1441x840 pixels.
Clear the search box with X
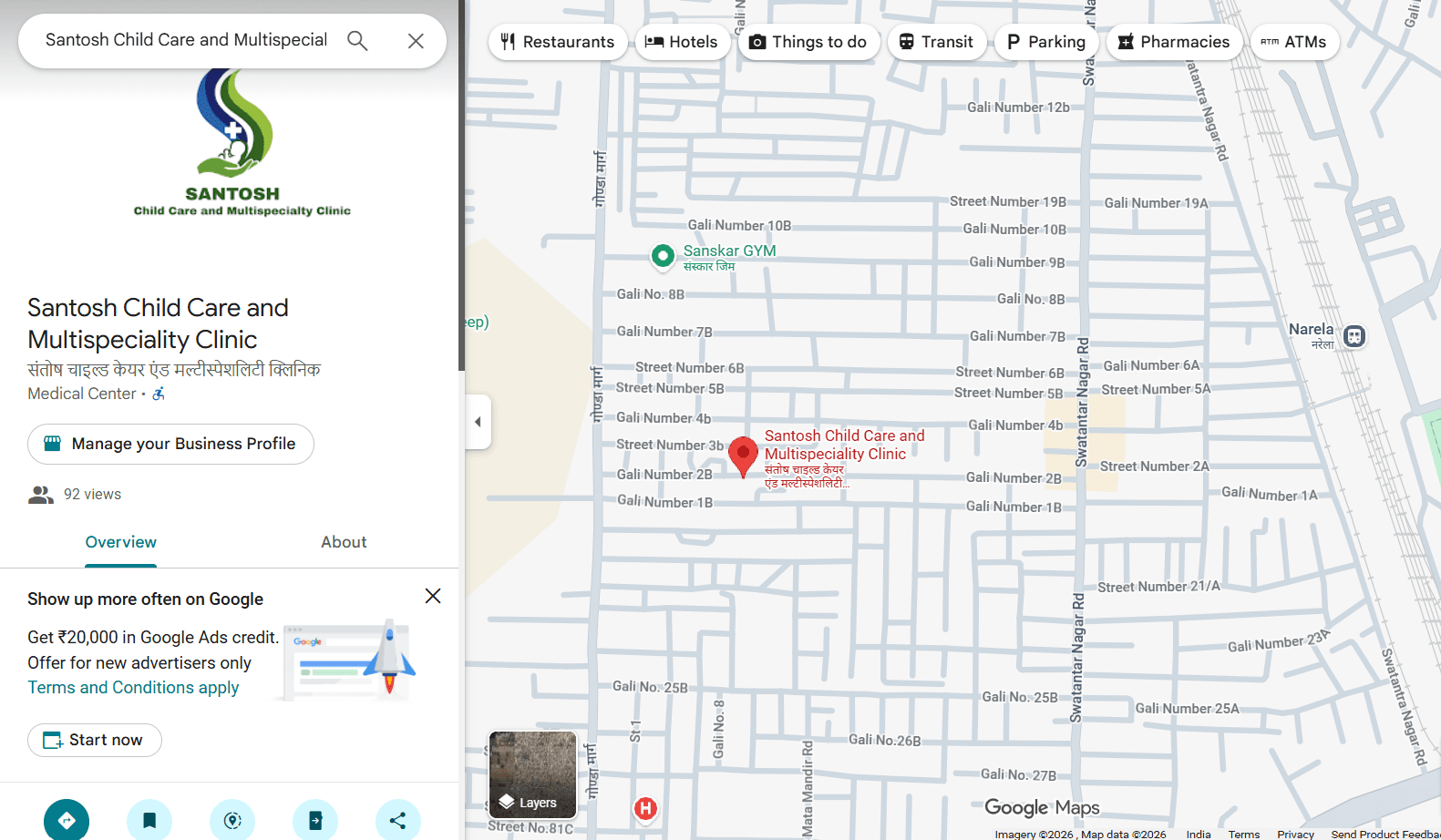416,41
